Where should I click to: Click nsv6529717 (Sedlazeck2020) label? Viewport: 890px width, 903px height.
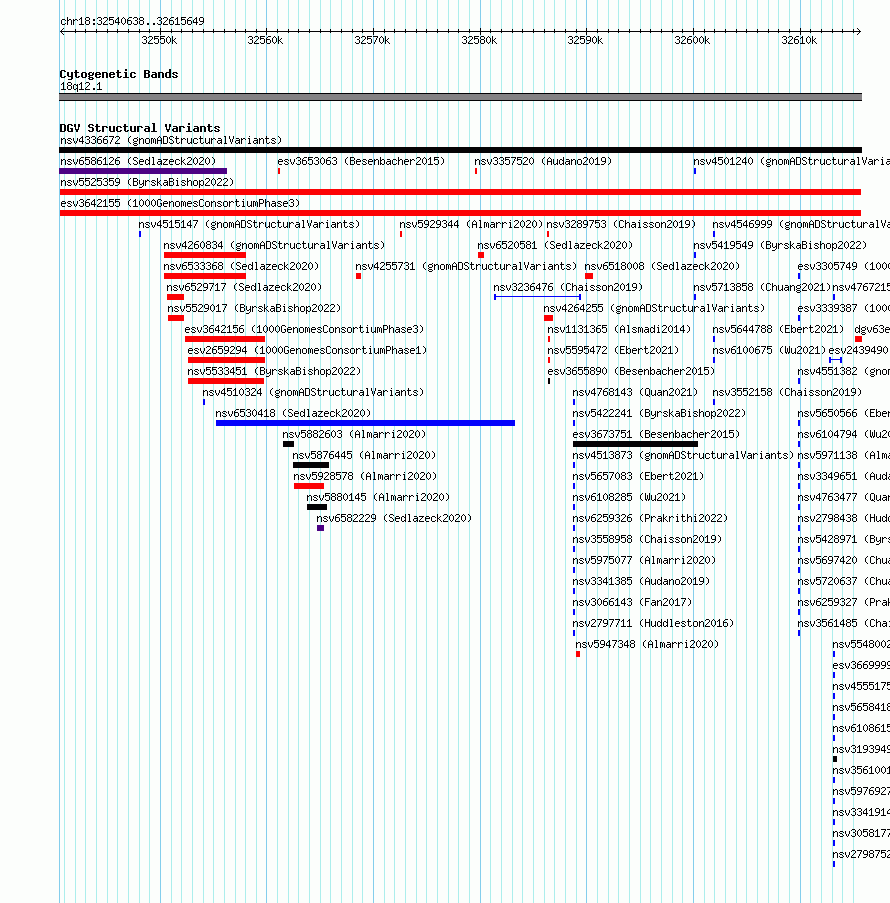pyautogui.click(x=244, y=287)
